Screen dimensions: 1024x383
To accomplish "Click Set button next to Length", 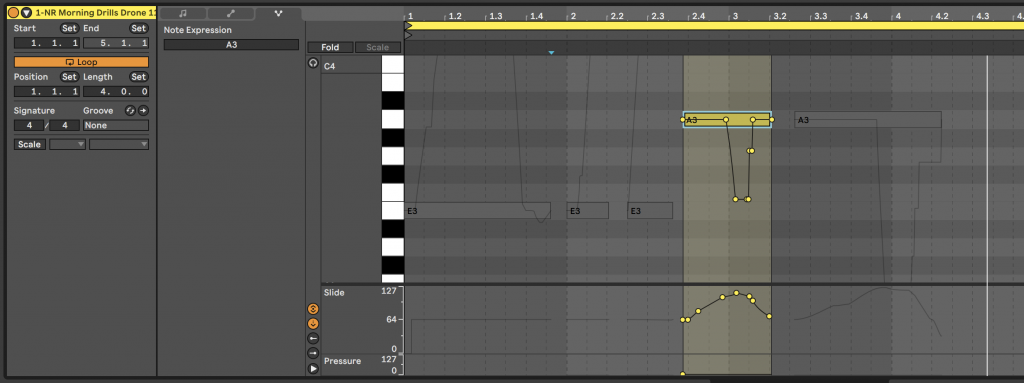I will coord(138,76).
